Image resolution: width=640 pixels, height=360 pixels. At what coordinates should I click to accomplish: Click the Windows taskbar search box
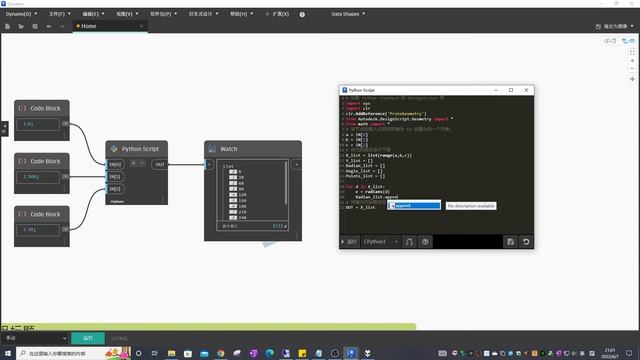(73, 353)
